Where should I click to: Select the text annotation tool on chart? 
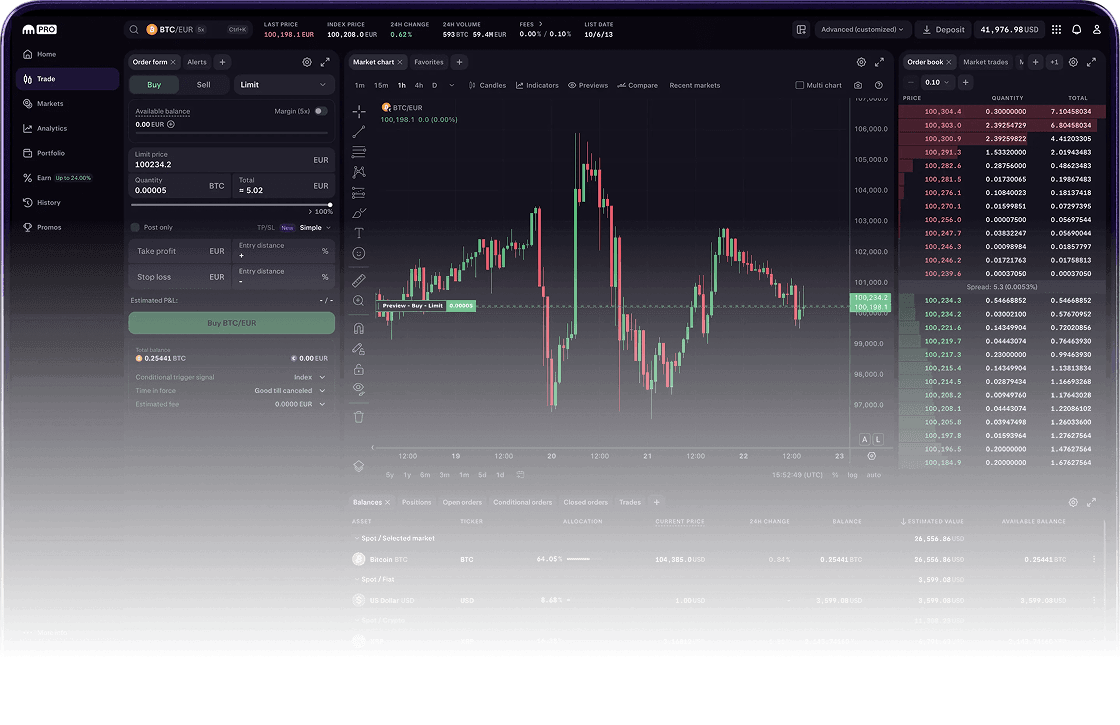tap(359, 233)
